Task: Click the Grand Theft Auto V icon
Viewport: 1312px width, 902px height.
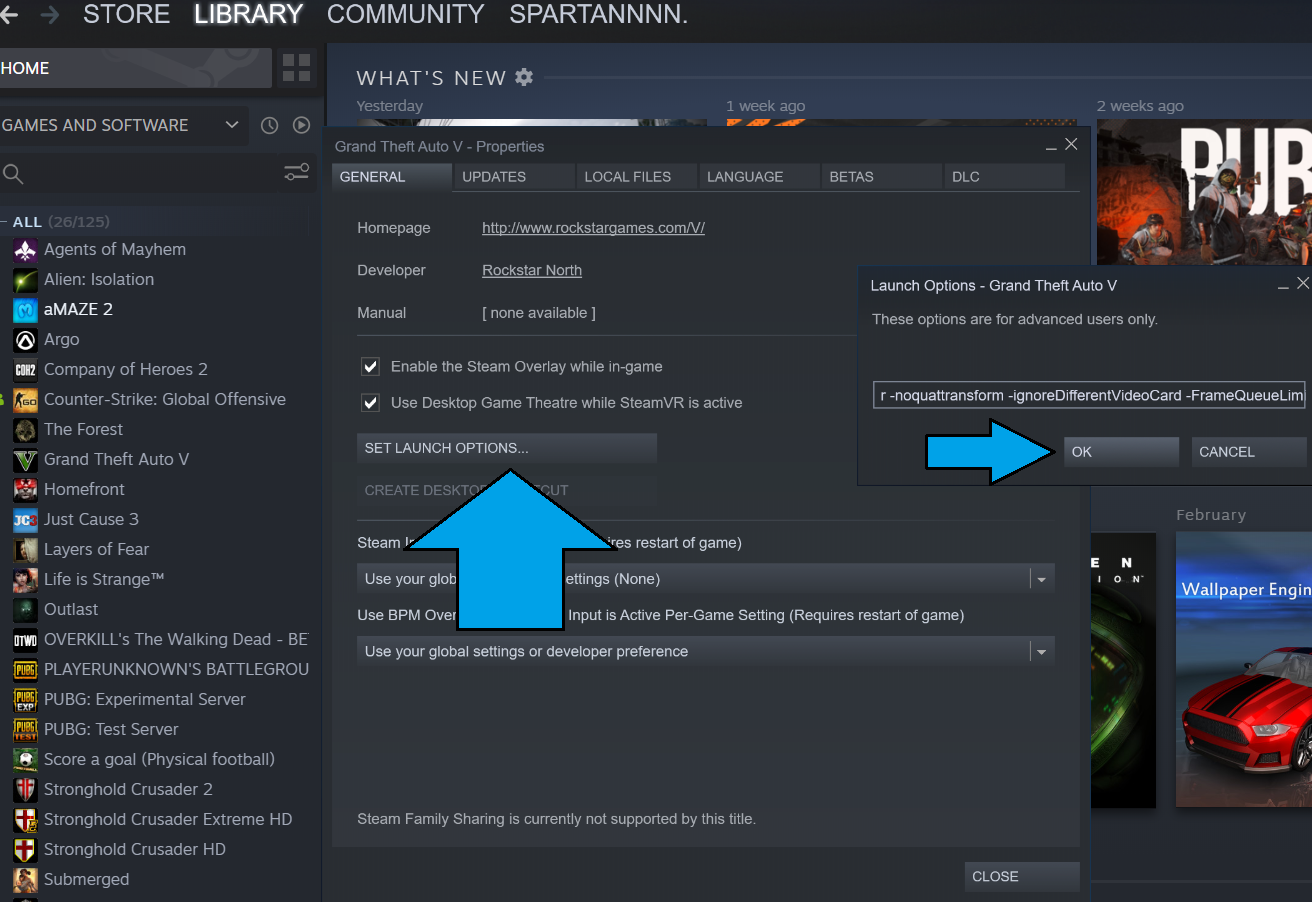Action: (x=25, y=460)
